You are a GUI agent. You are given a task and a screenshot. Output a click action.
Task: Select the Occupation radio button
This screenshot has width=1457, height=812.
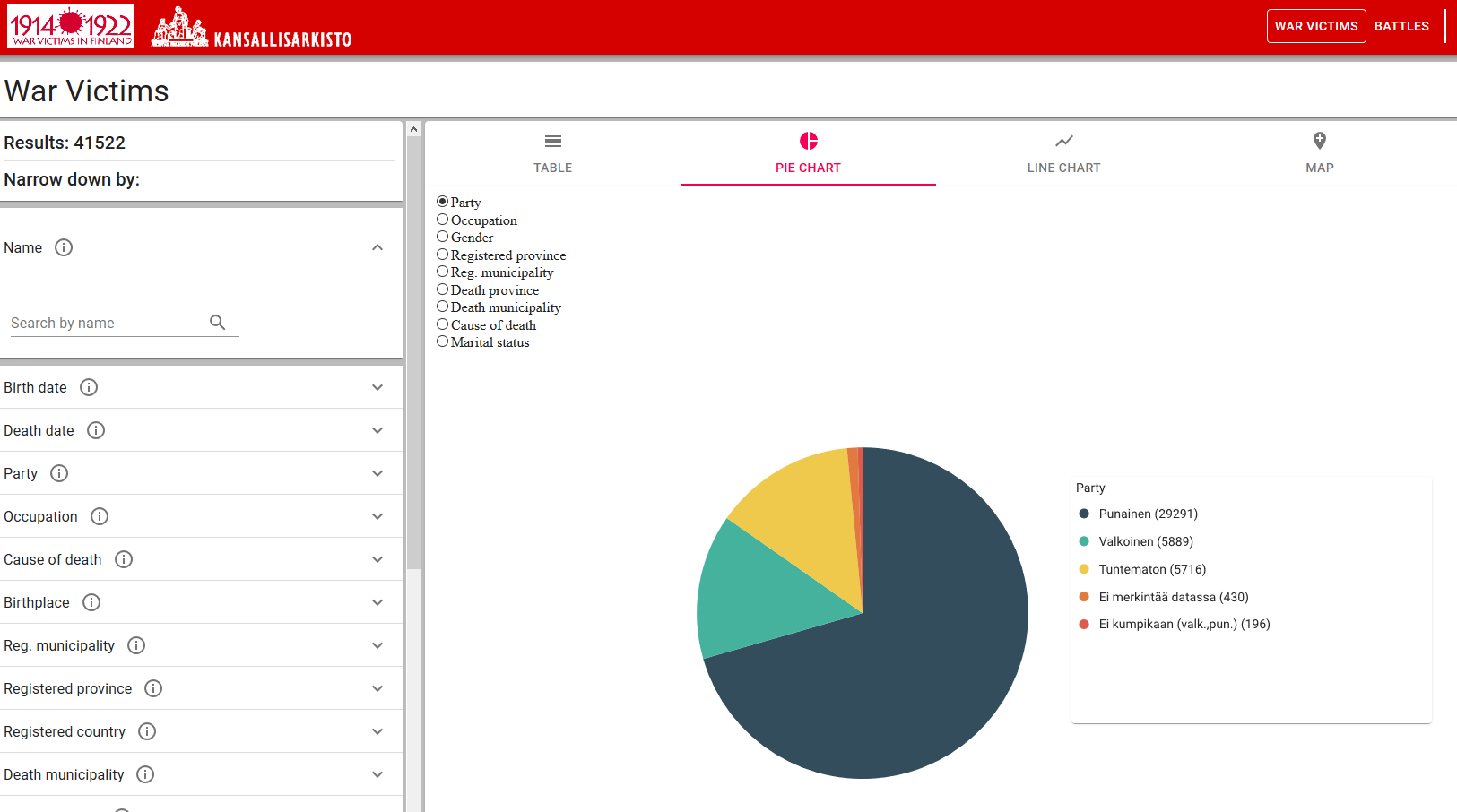(x=443, y=220)
